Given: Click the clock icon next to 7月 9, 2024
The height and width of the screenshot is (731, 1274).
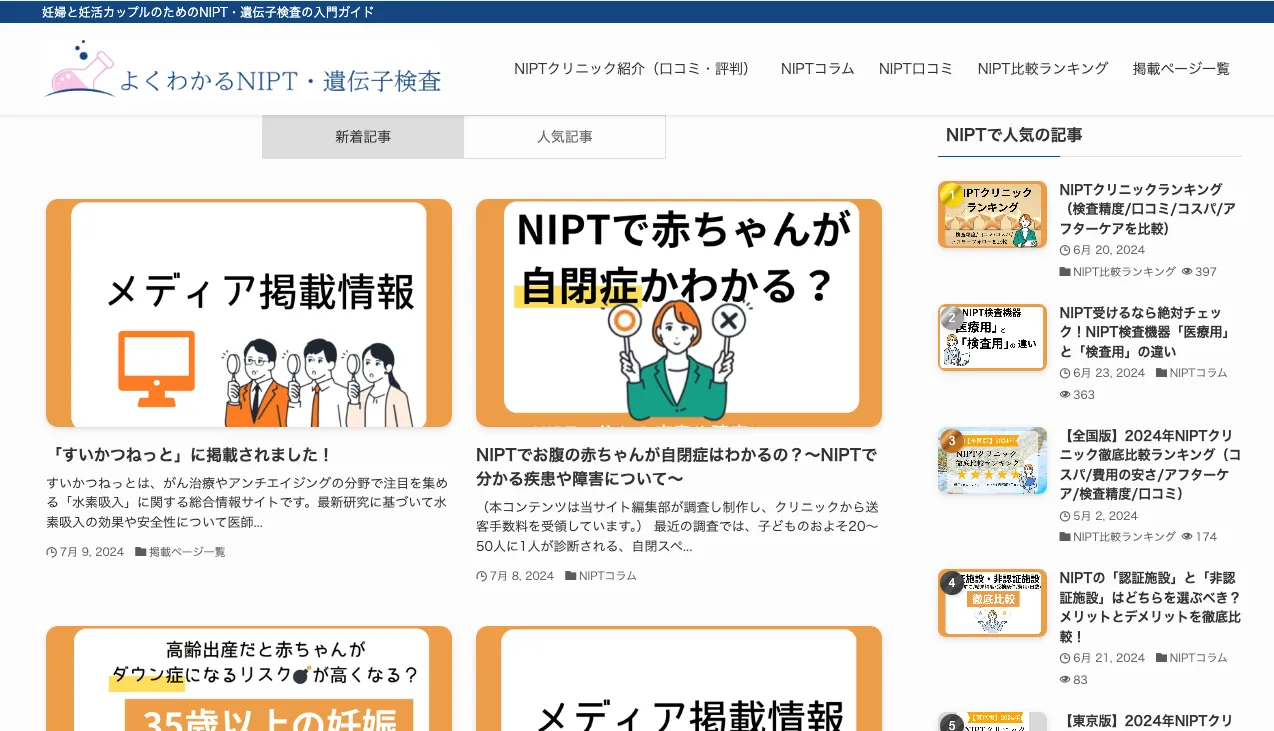Looking at the screenshot, I should pyautogui.click(x=52, y=551).
